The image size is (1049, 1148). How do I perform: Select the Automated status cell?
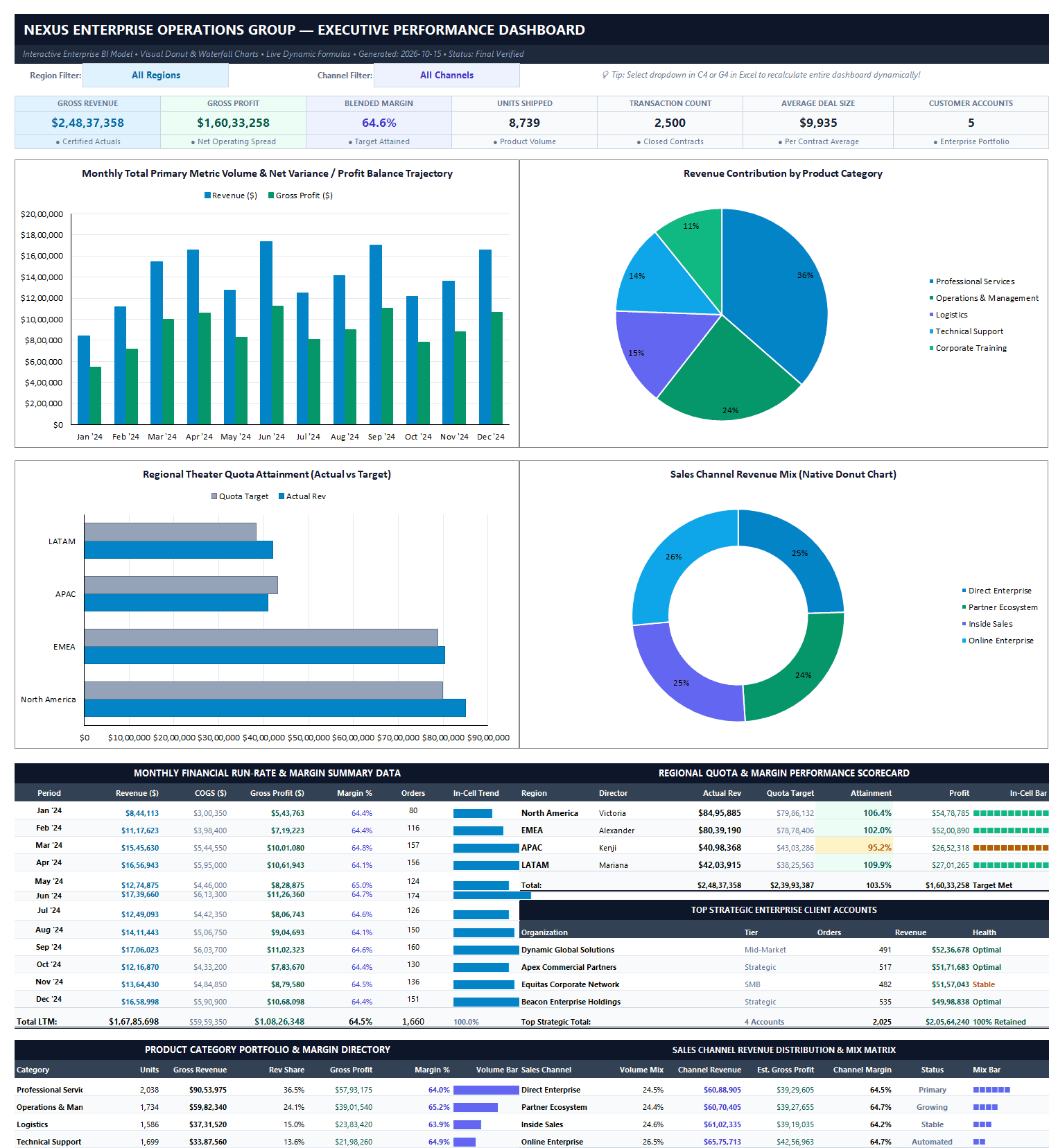tap(932, 1142)
